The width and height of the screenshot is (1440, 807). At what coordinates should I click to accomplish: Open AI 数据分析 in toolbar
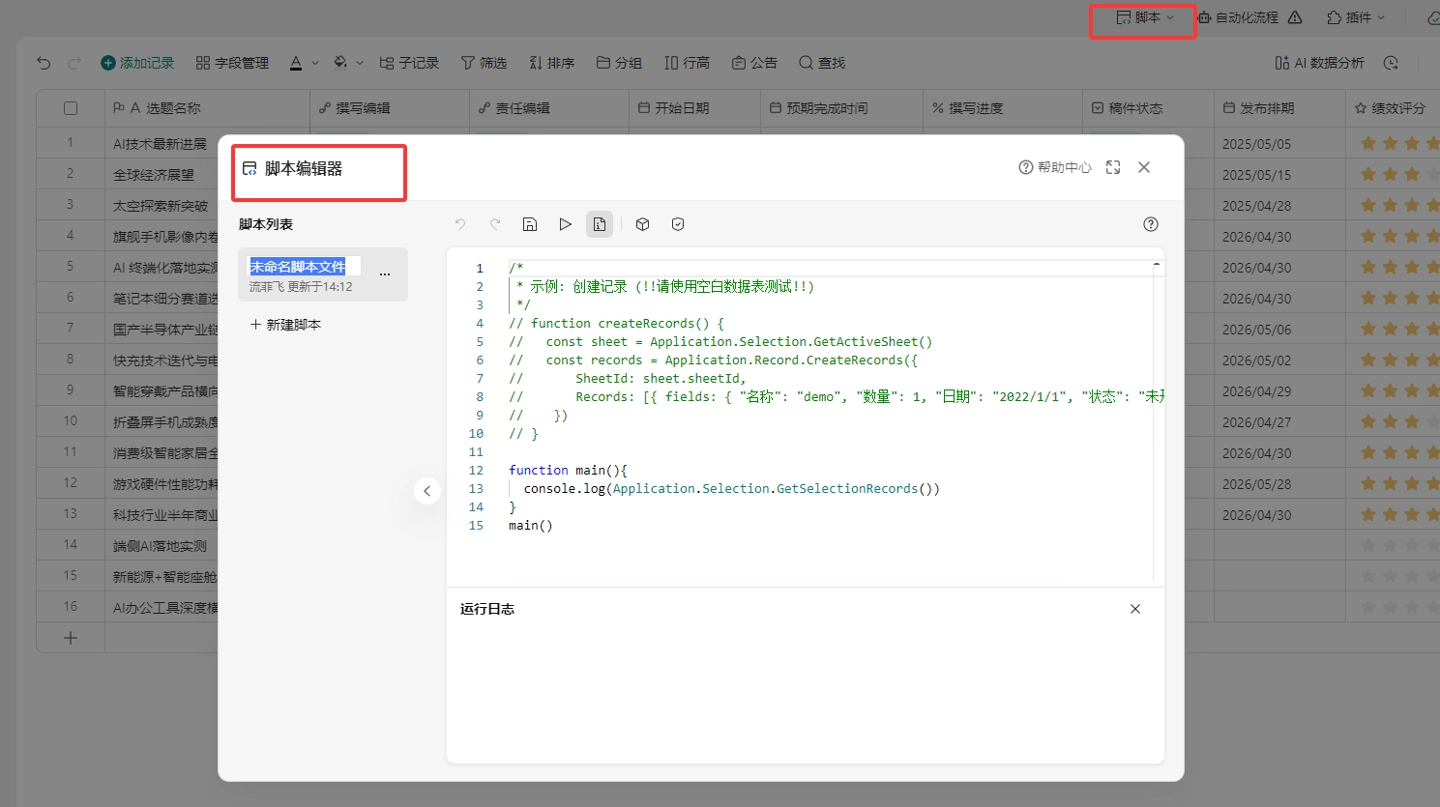pyautogui.click(x=1320, y=63)
